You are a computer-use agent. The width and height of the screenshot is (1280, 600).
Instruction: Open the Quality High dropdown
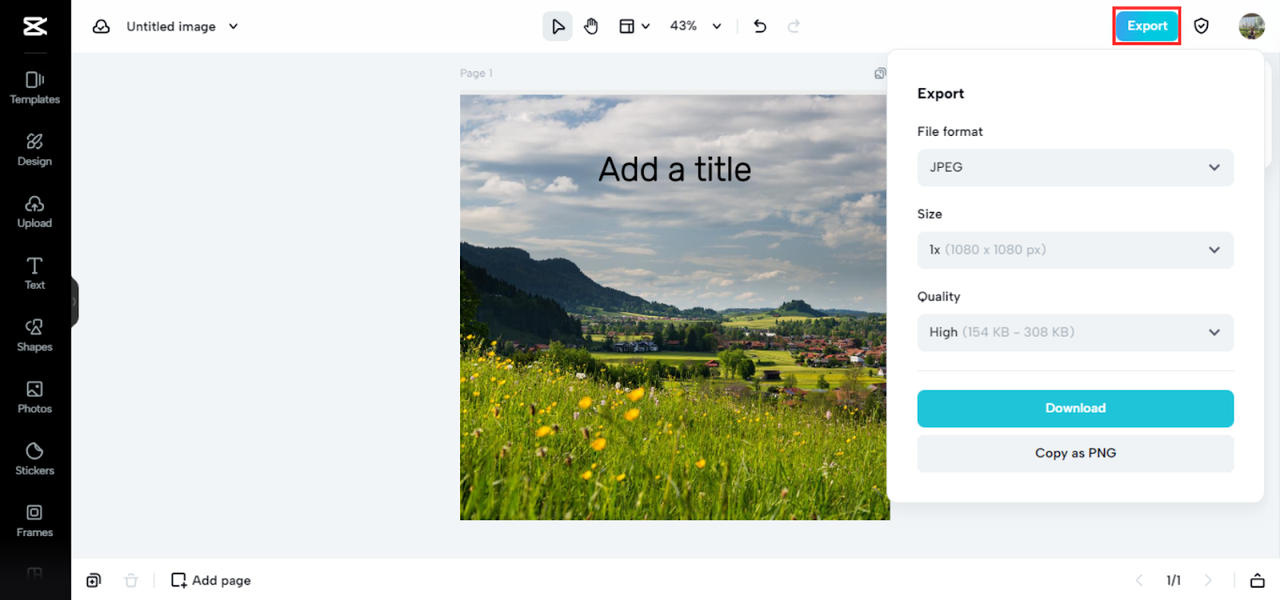point(1076,332)
